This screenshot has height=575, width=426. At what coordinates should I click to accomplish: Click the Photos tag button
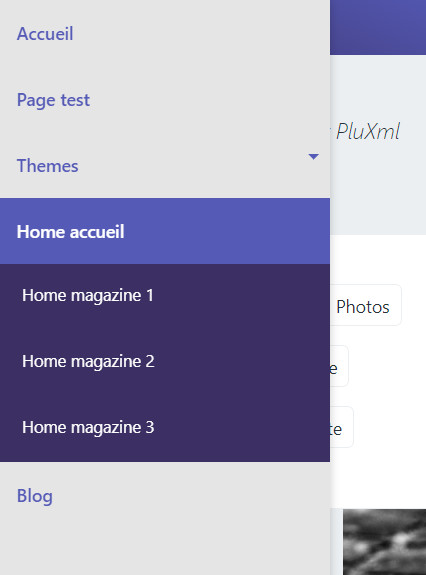(366, 305)
